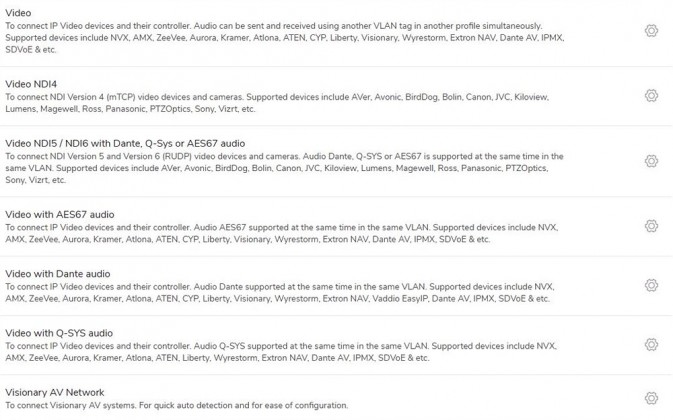This screenshot has width=673, height=420.
Task: Open the gear for Video with Q-SYS audio
Action: click(651, 344)
